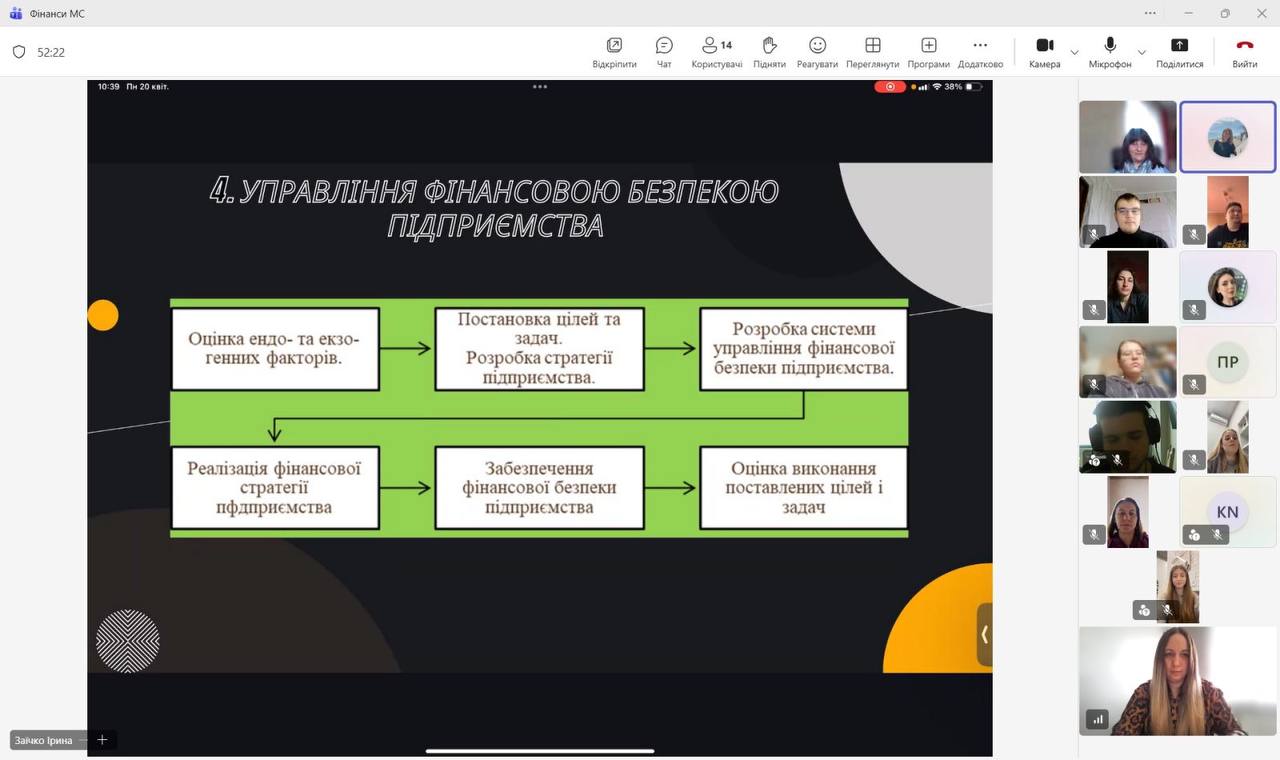Expand microphone options dropdown arrow
Image resolution: width=1280 pixels, height=760 pixels.
[x=1141, y=52]
